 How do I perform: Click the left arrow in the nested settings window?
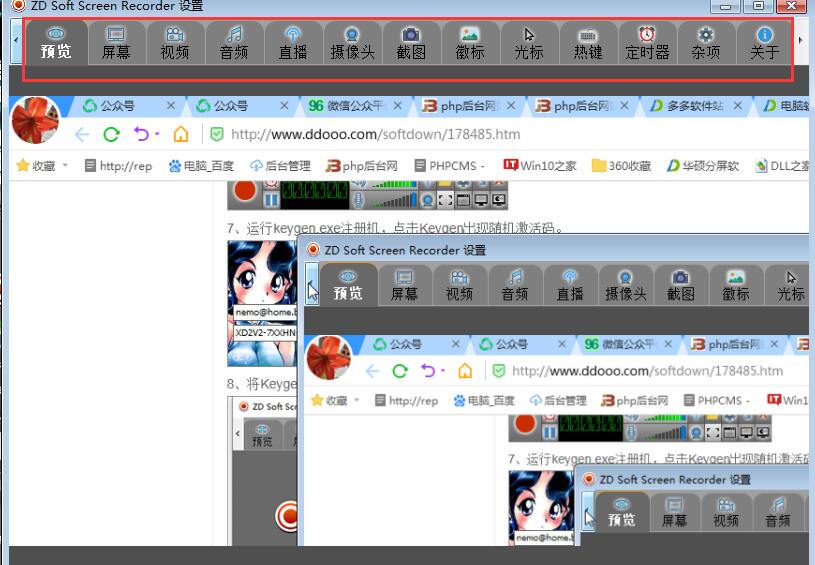[312, 284]
